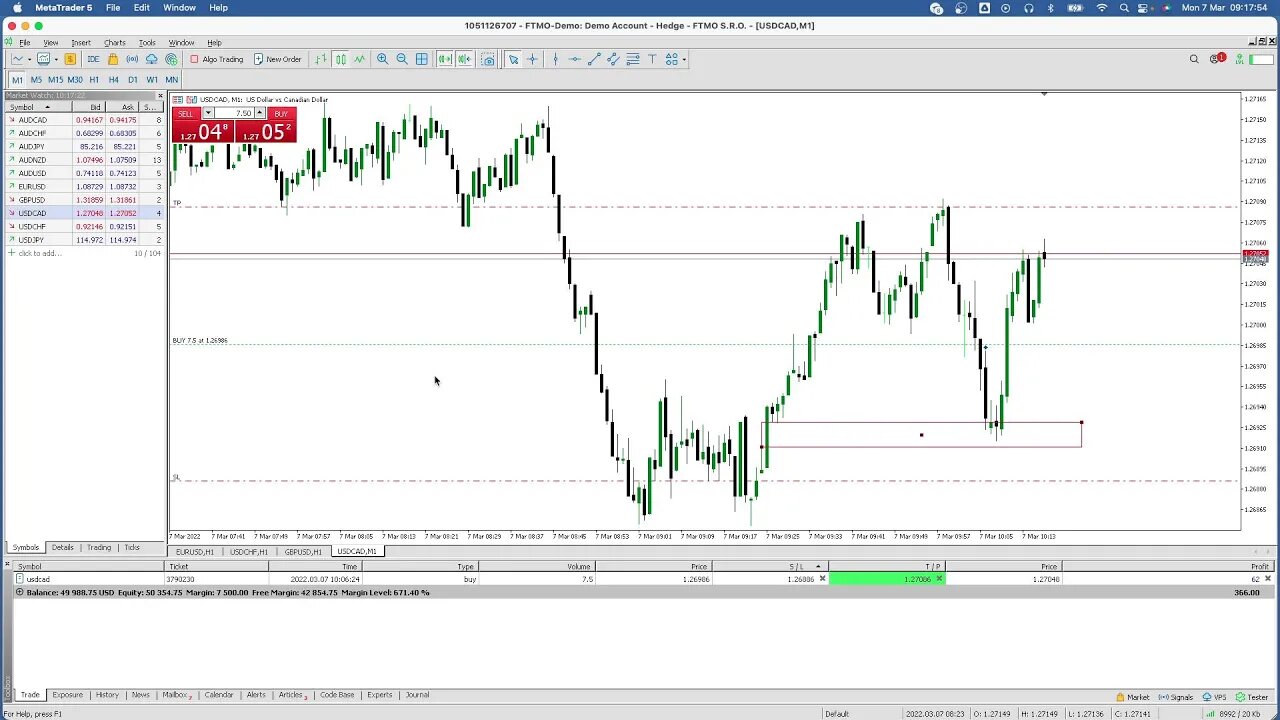Zoom out on the chart

coord(402,59)
